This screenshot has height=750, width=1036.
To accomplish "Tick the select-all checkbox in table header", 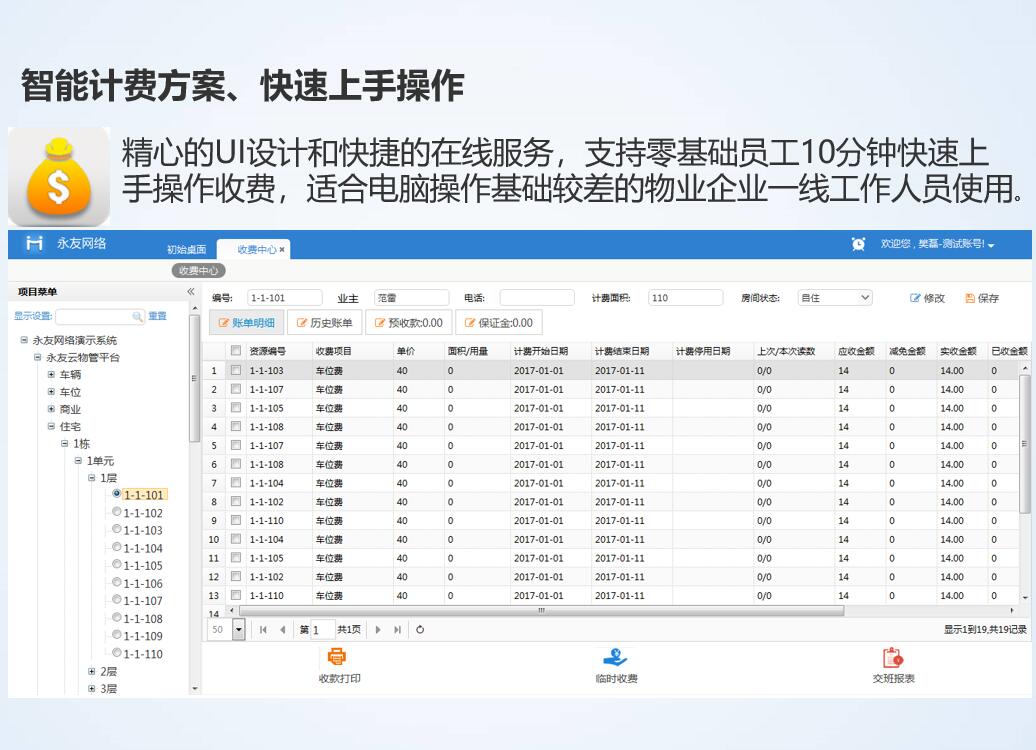I will [236, 351].
